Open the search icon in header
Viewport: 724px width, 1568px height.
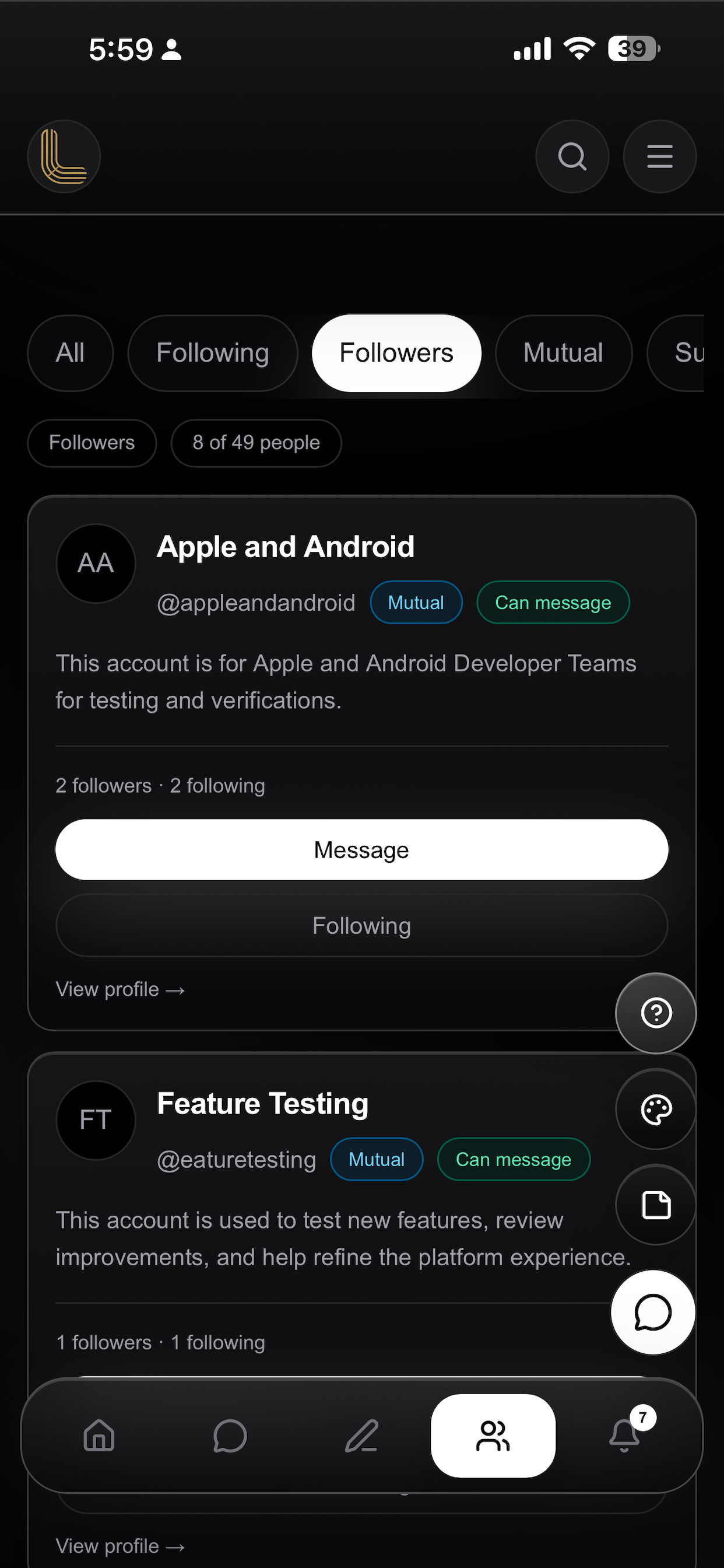point(572,156)
